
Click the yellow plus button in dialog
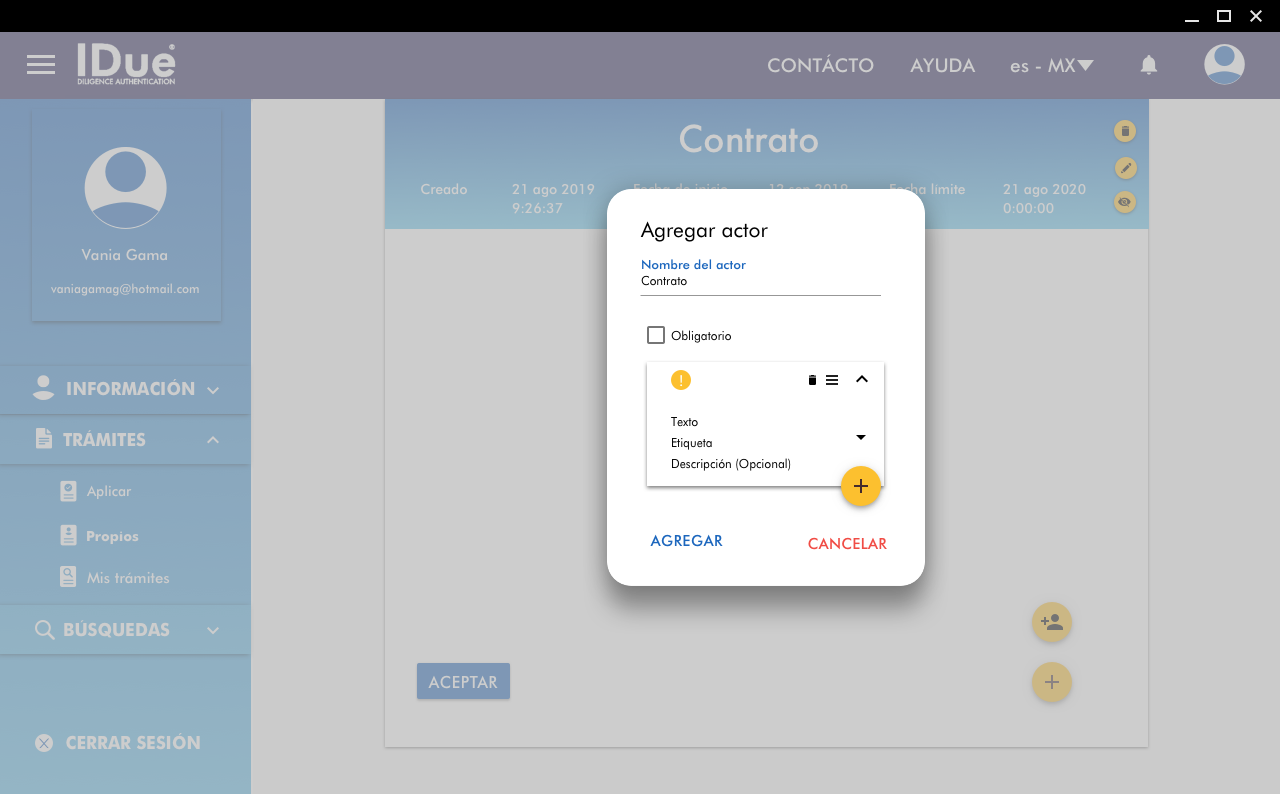[x=860, y=486]
